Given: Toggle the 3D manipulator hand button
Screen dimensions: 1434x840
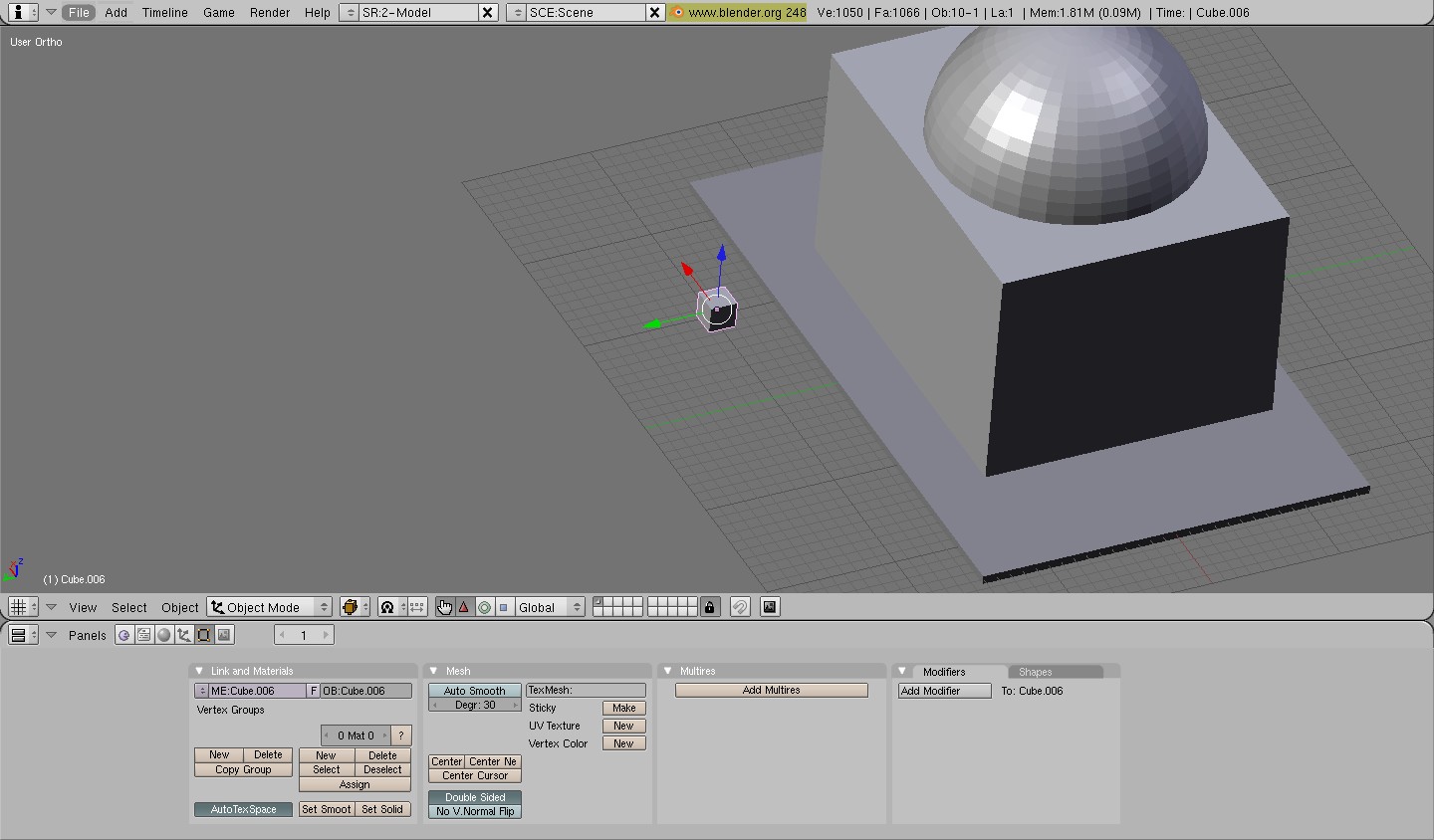Looking at the screenshot, I should [445, 607].
